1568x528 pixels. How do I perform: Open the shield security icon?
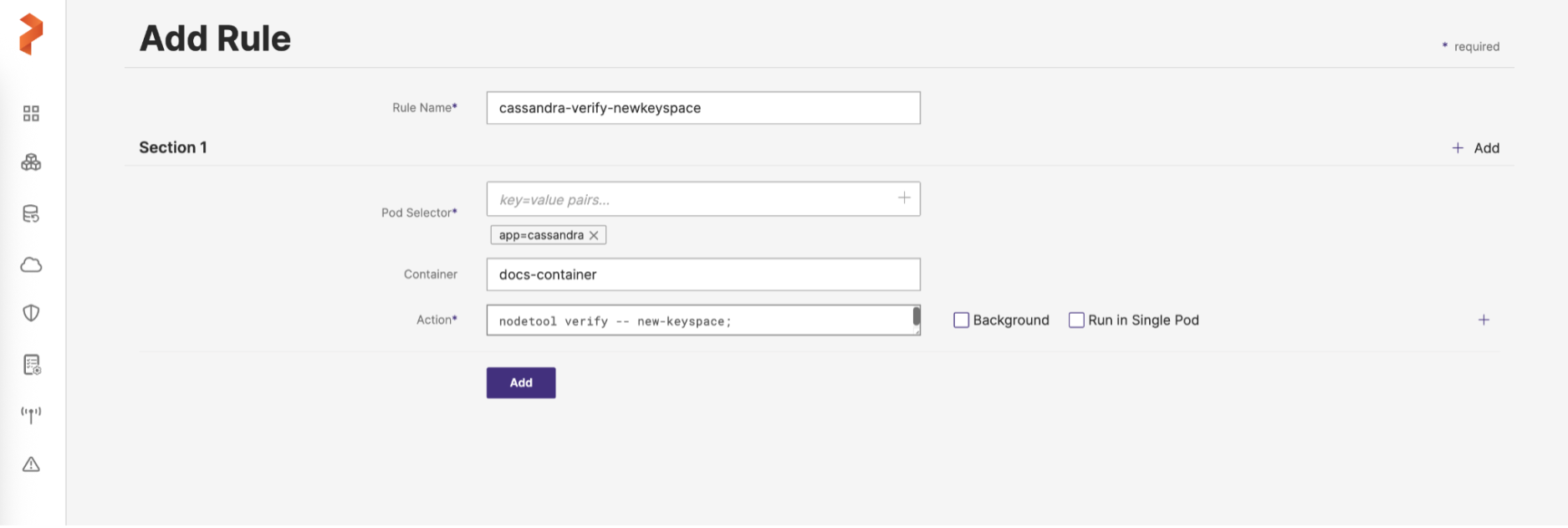pyautogui.click(x=31, y=313)
